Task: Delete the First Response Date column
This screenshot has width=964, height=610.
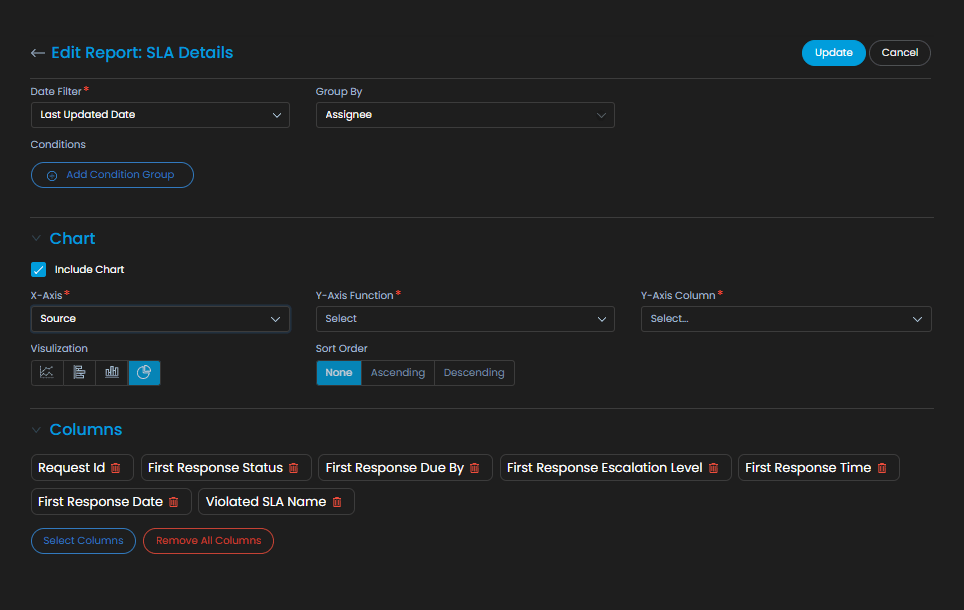Action: 174,502
